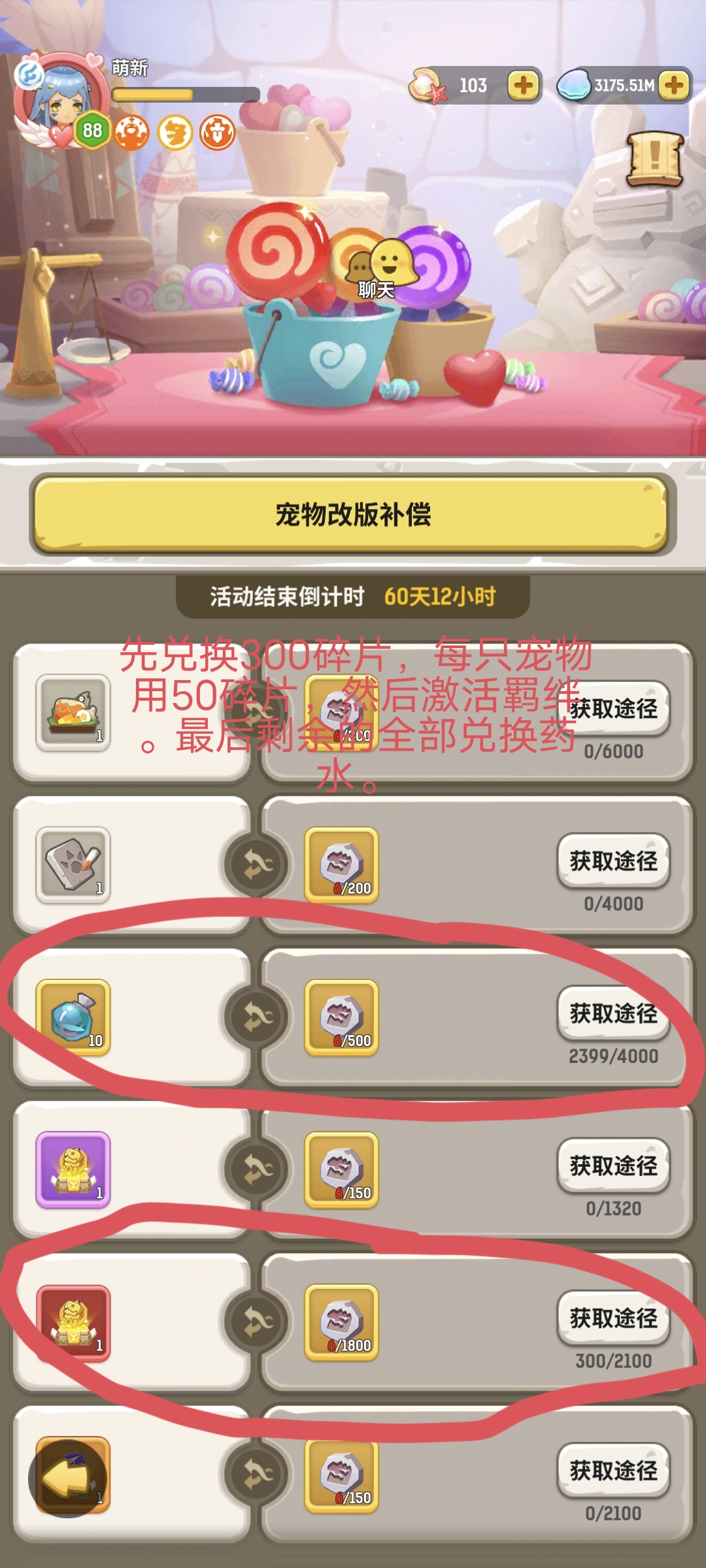Exchange fragments for stone tablet item

pyautogui.click(x=257, y=864)
